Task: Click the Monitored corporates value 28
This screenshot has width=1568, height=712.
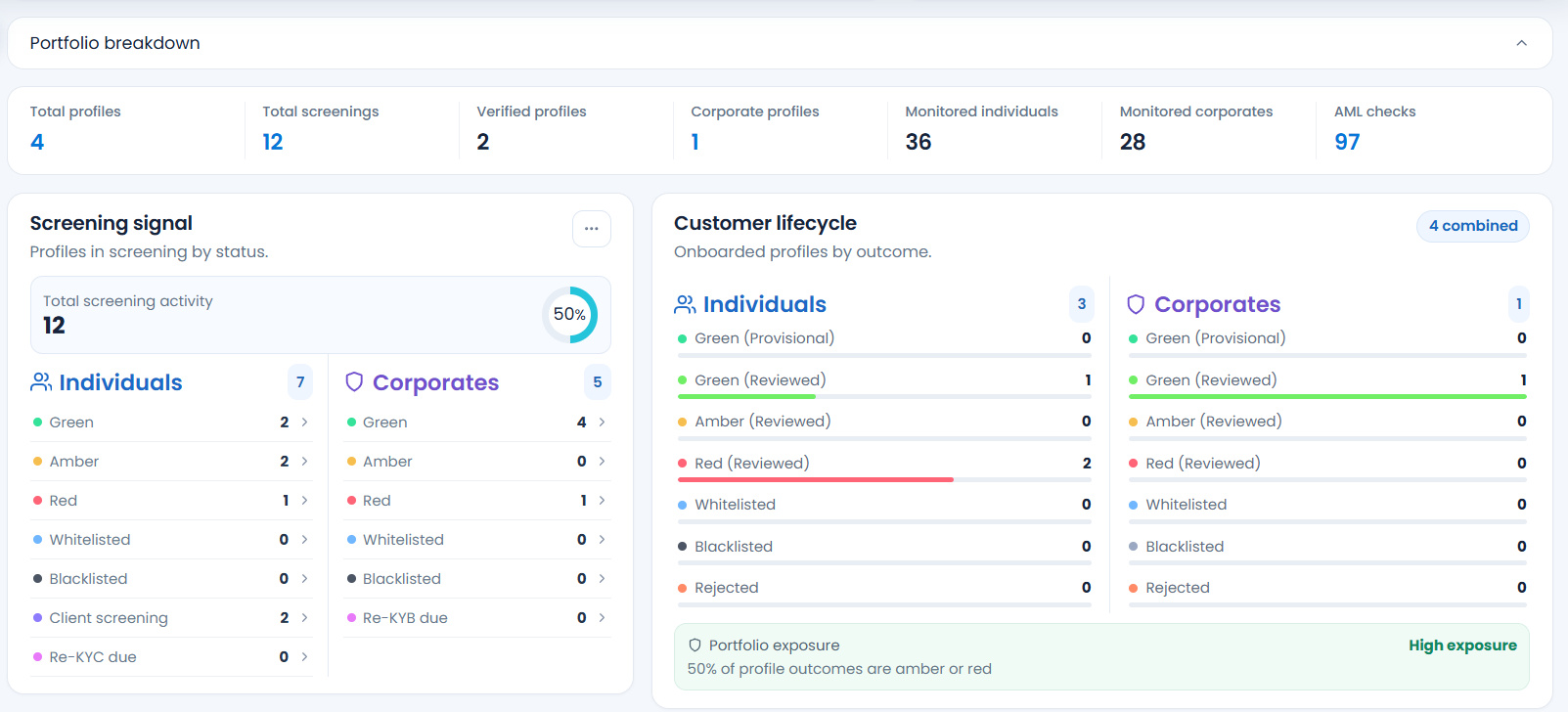Action: (x=1133, y=142)
